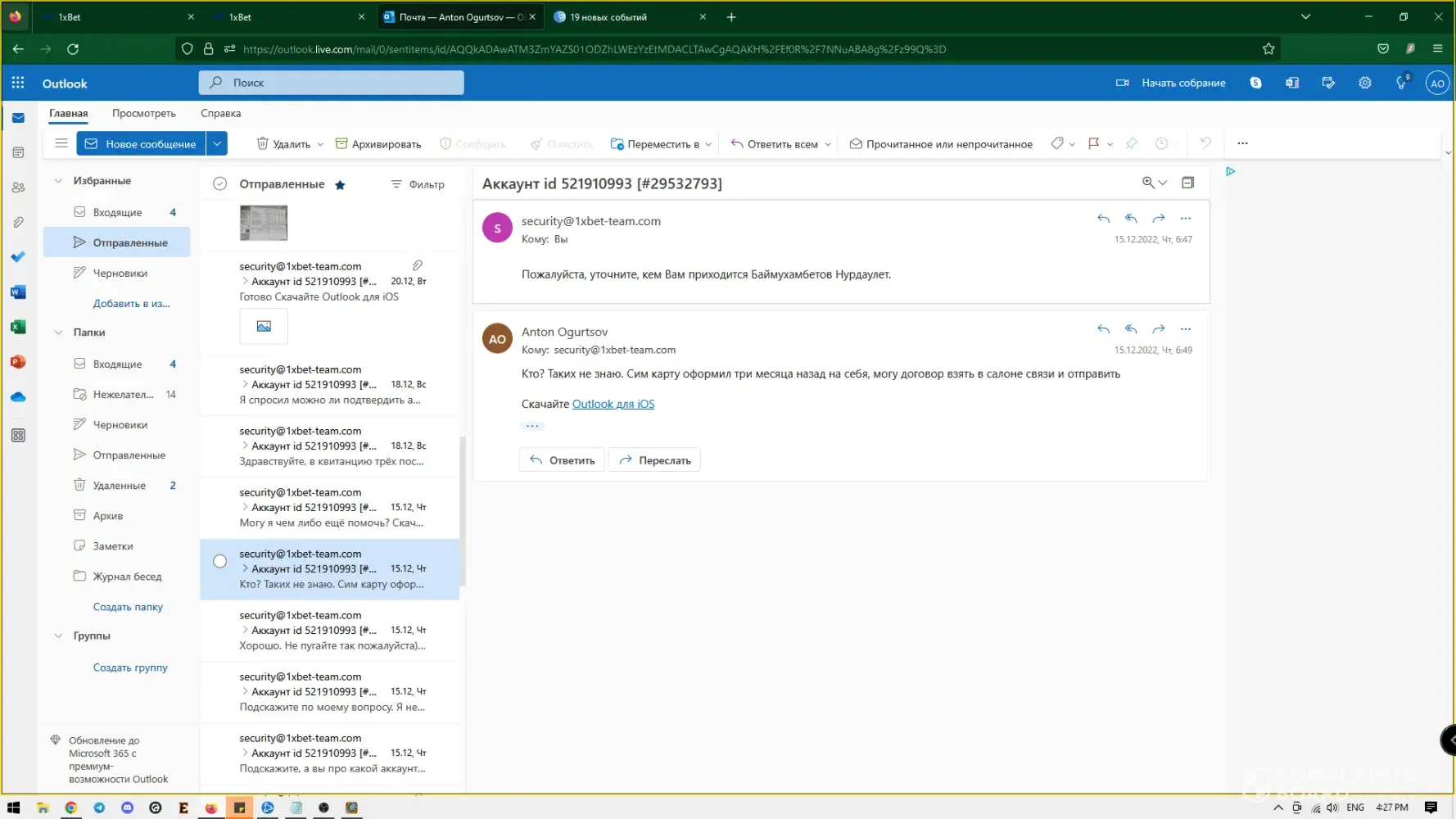The image size is (1456, 819).
Task: Click the flag message icon
Action: [1093, 143]
